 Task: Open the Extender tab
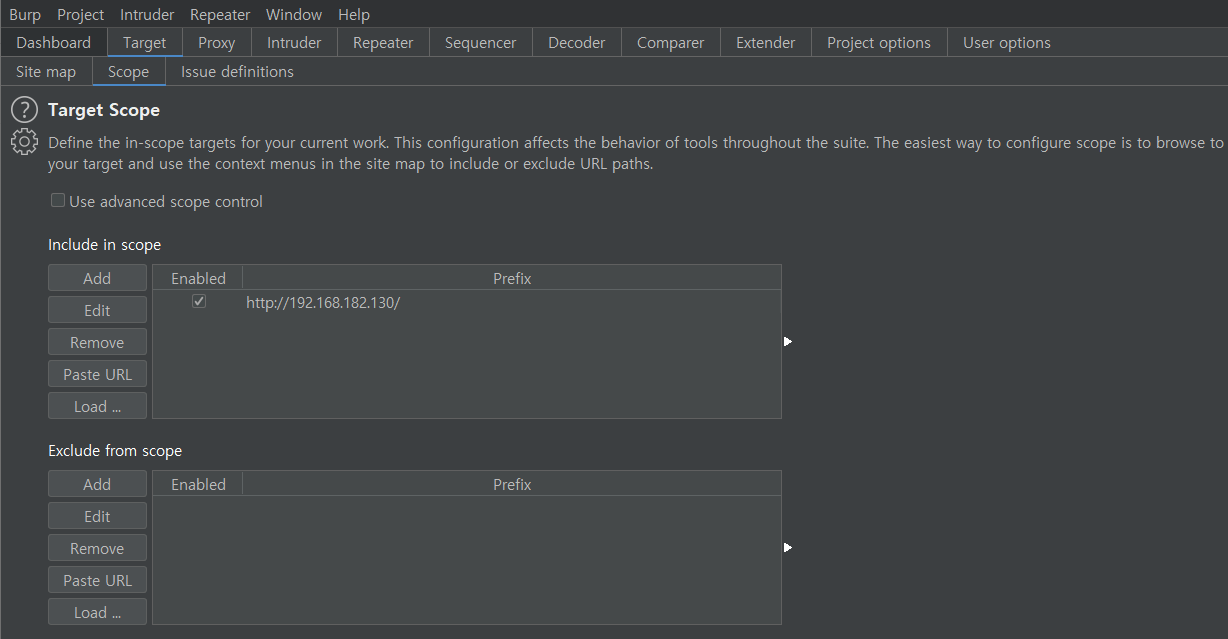766,43
